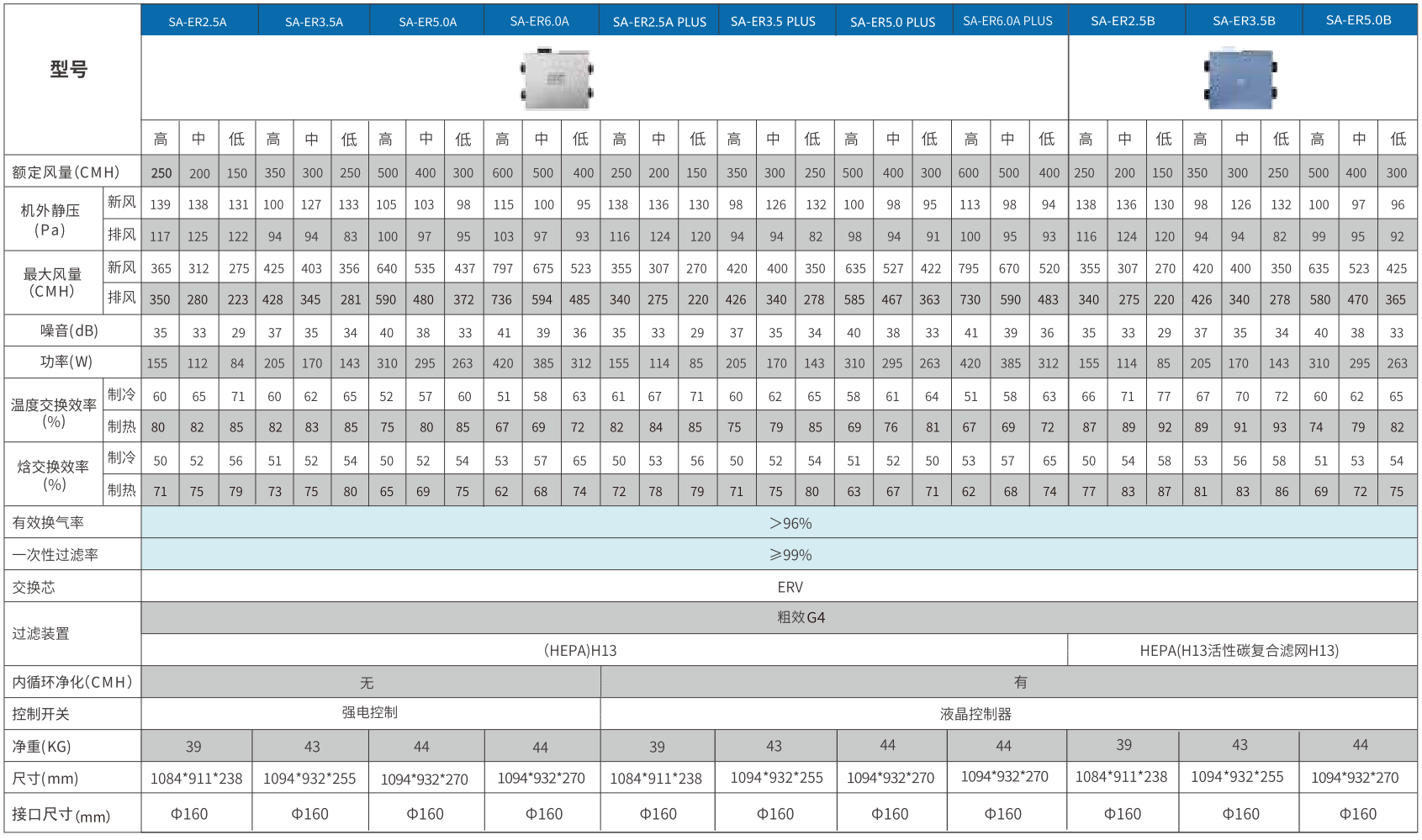The image size is (1422, 840).
Task: Click the ≥99% value cell
Action: point(780,555)
